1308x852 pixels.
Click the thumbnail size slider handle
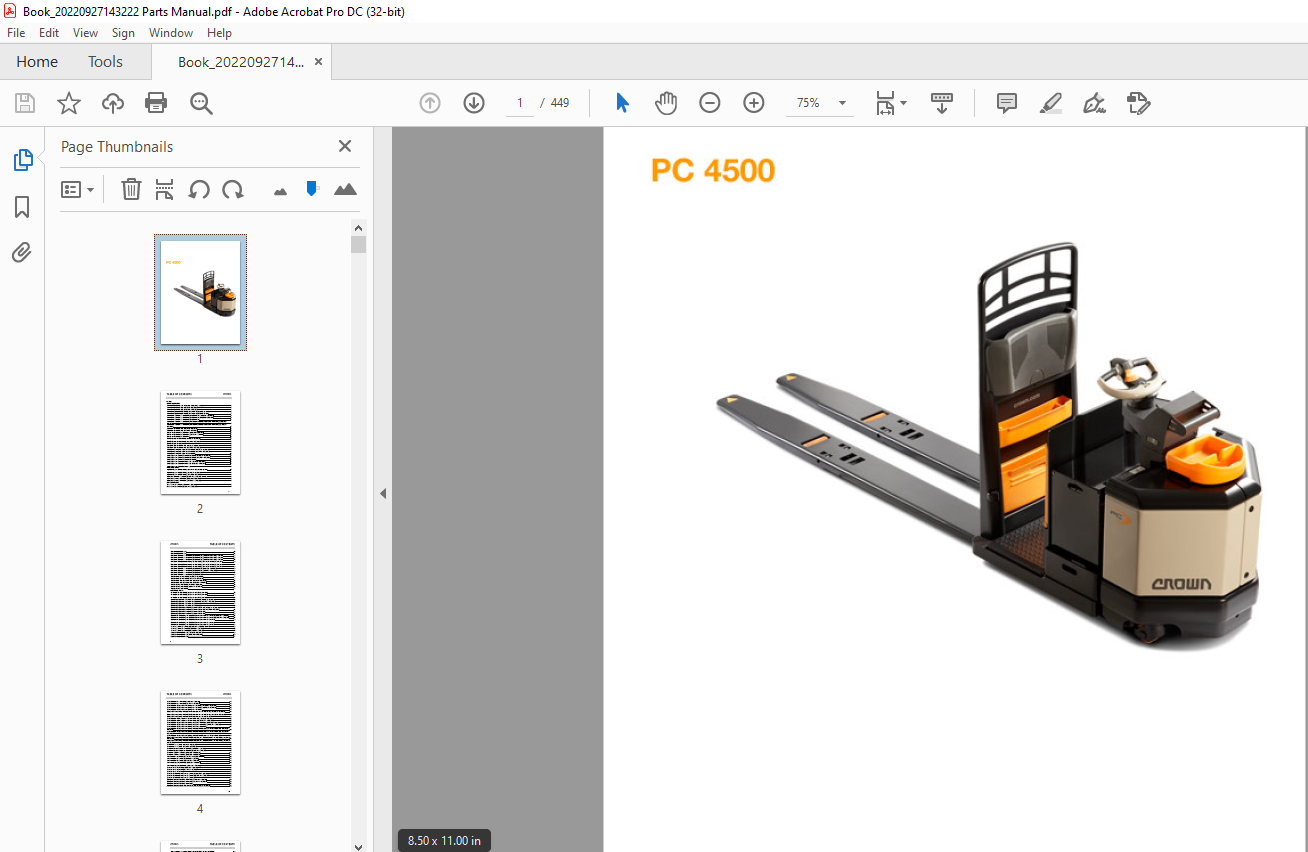[312, 188]
